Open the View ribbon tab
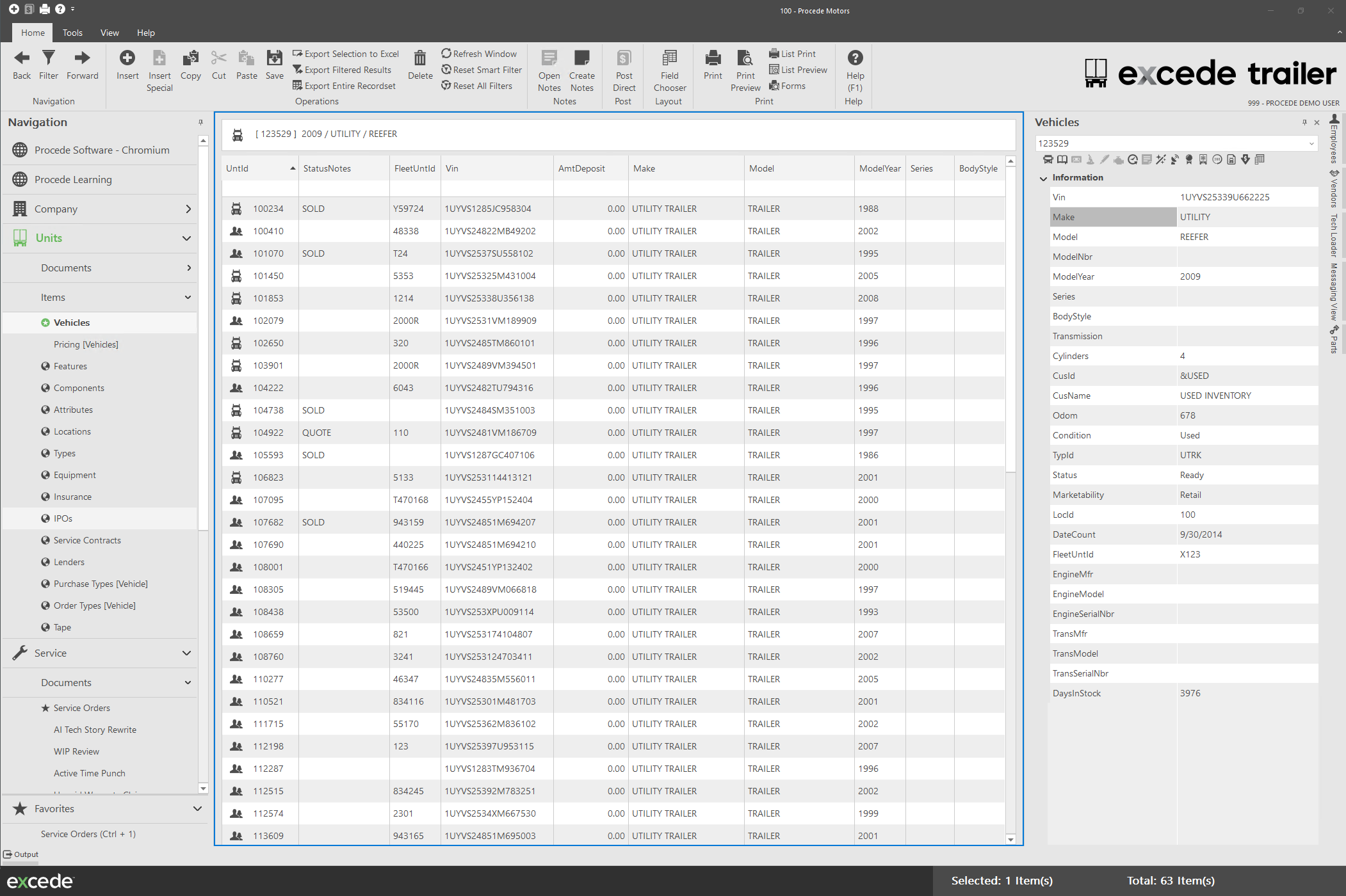 pyautogui.click(x=109, y=33)
